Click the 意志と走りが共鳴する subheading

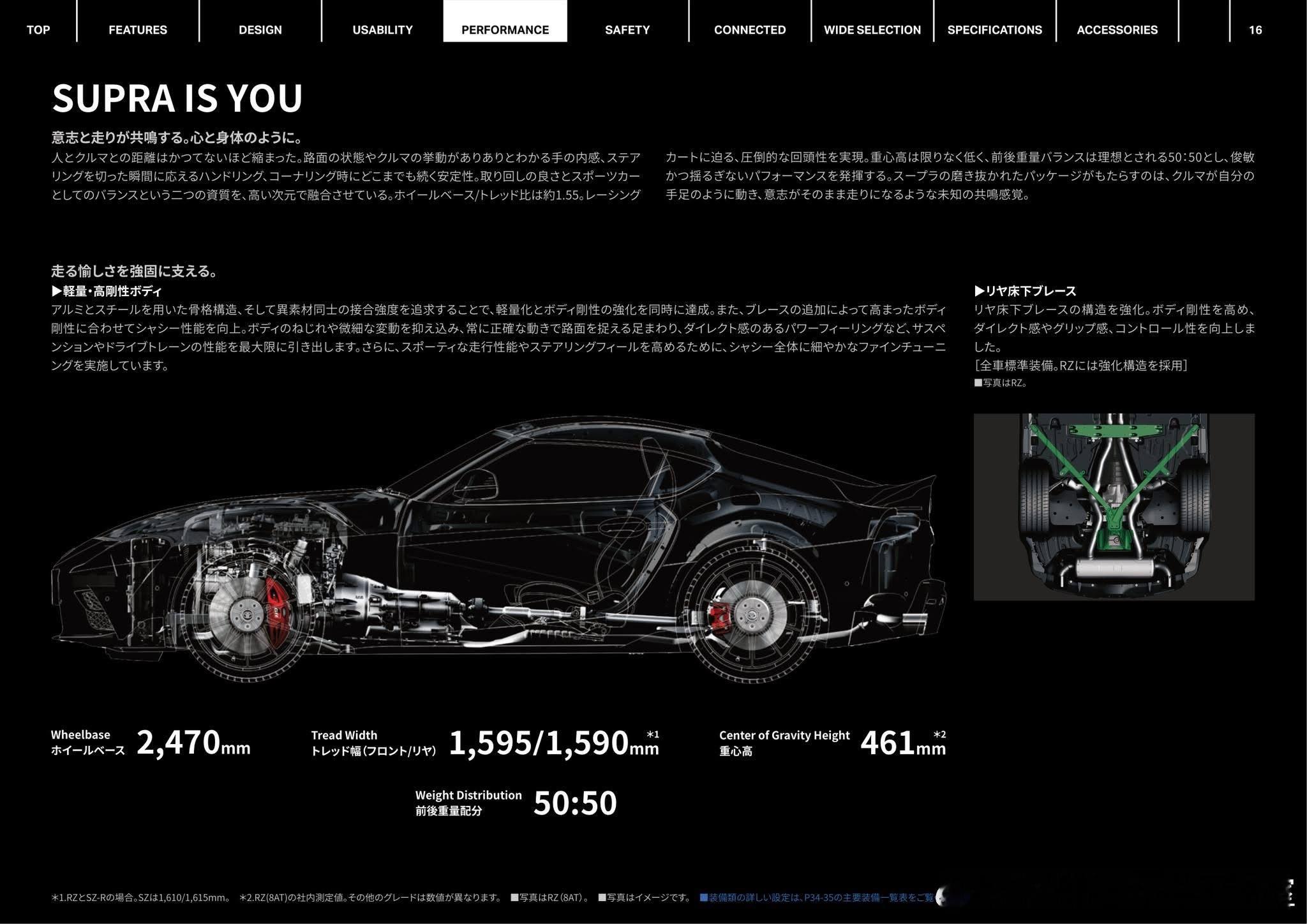click(177, 137)
